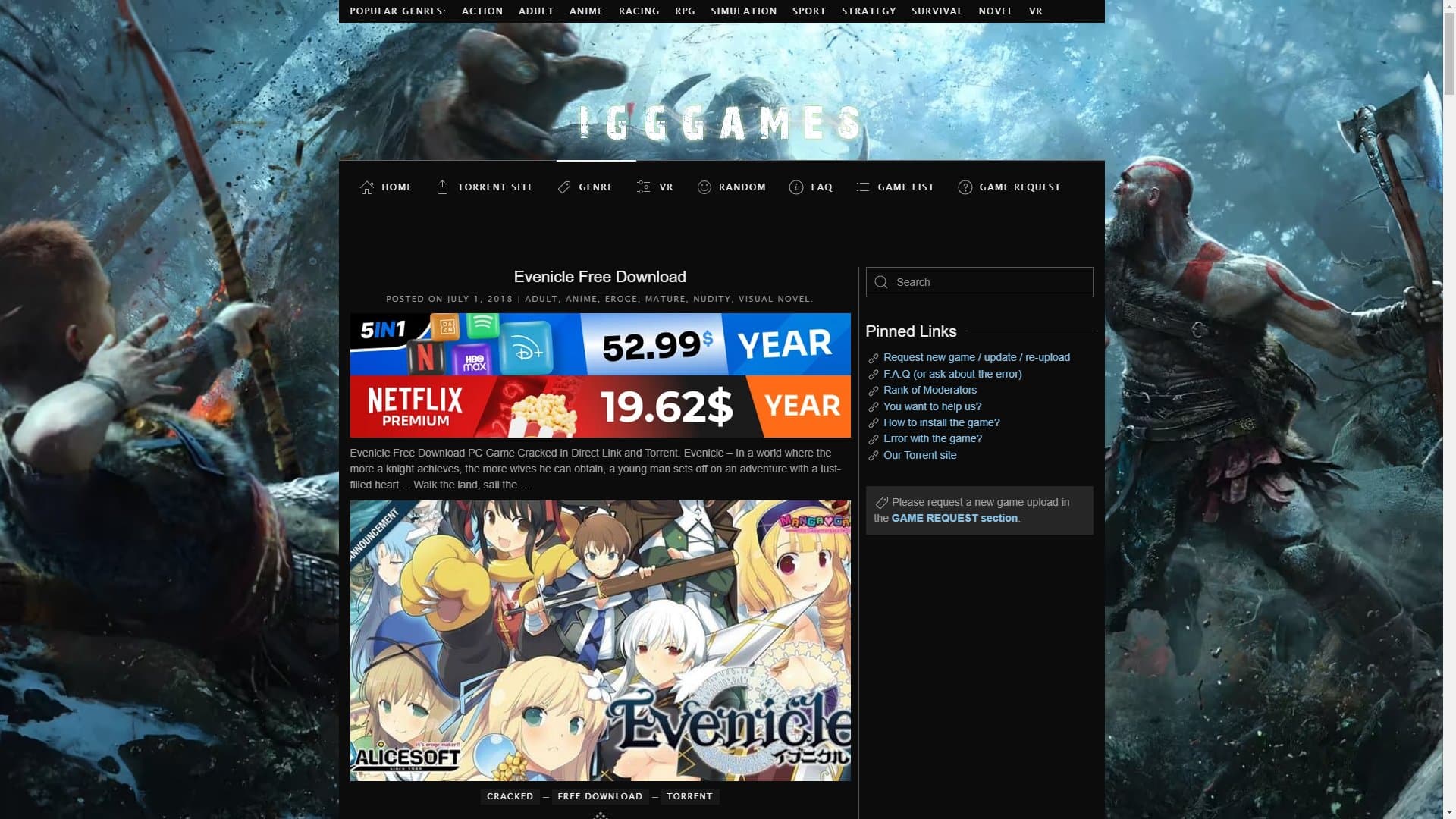
Task: Click the VR sliders icon
Action: tap(644, 187)
